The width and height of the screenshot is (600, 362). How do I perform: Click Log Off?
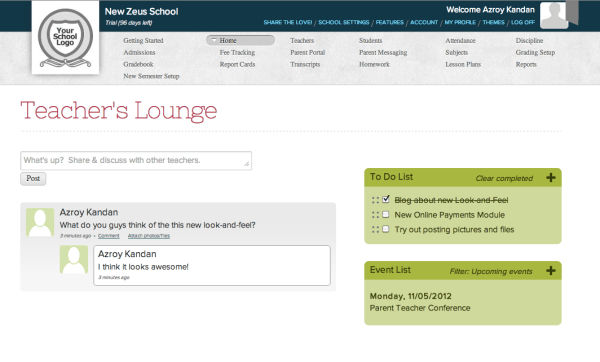coord(523,23)
